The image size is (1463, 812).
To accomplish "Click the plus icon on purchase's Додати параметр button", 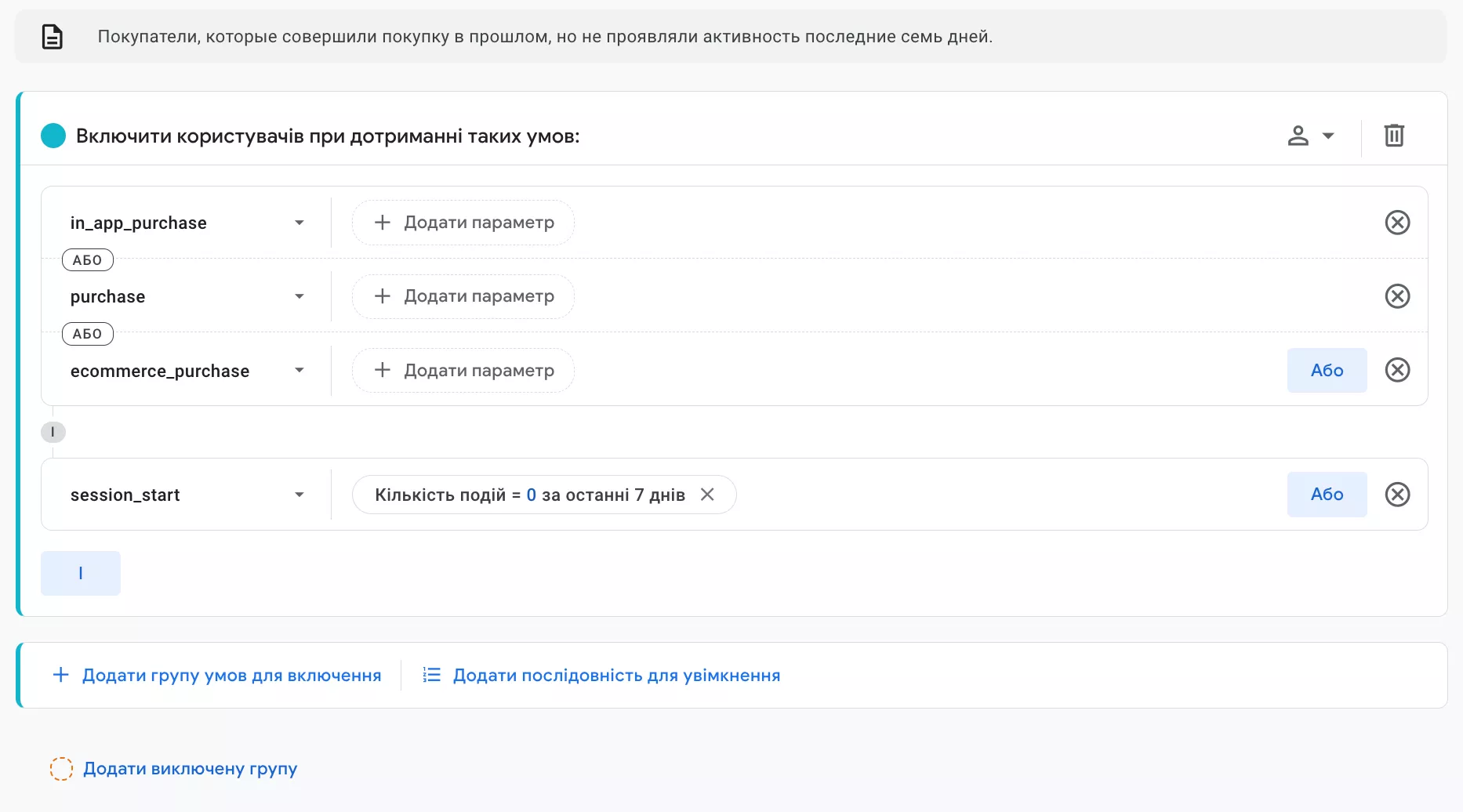I will point(382,296).
